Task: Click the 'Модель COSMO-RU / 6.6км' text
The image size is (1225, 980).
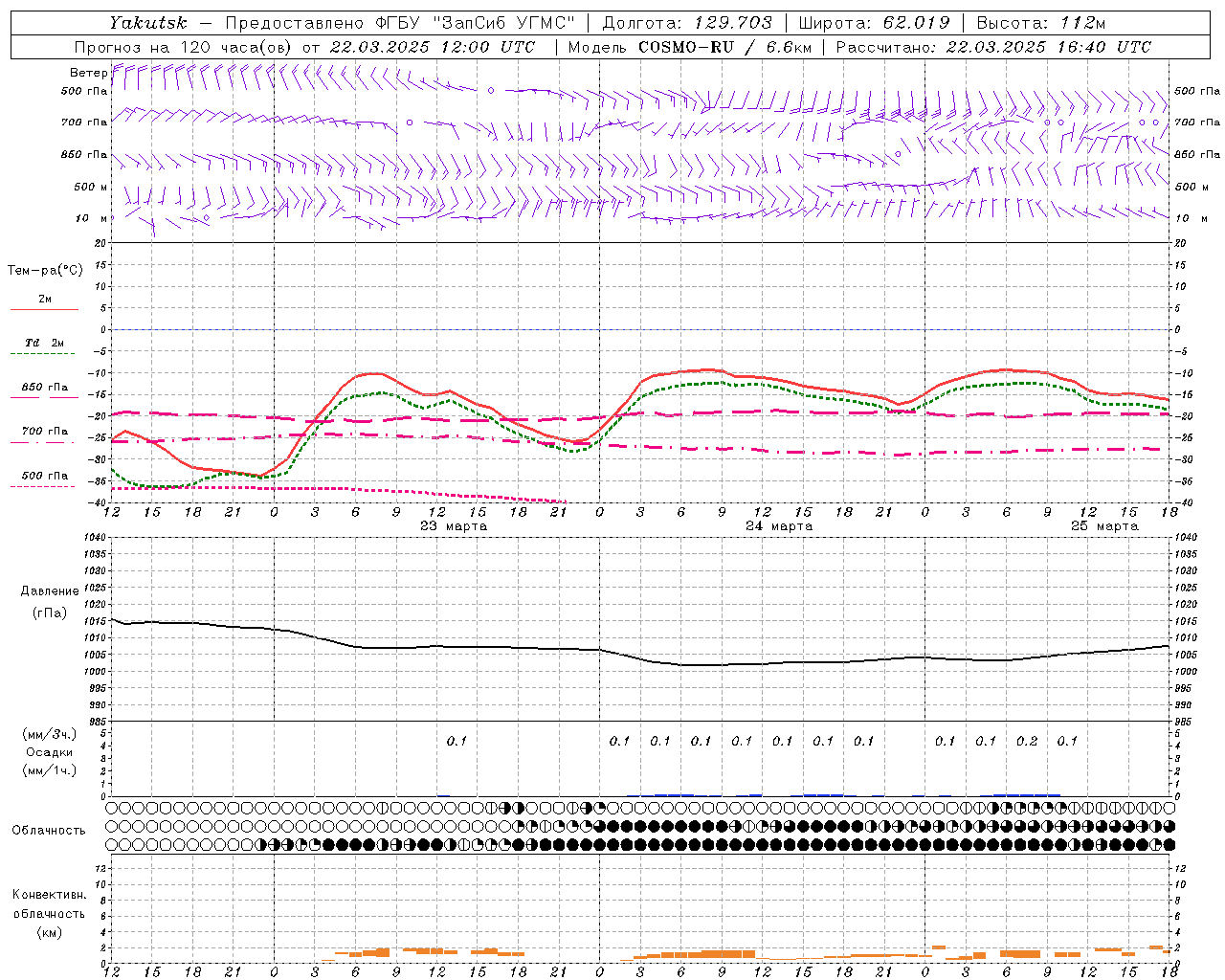Action: [689, 47]
